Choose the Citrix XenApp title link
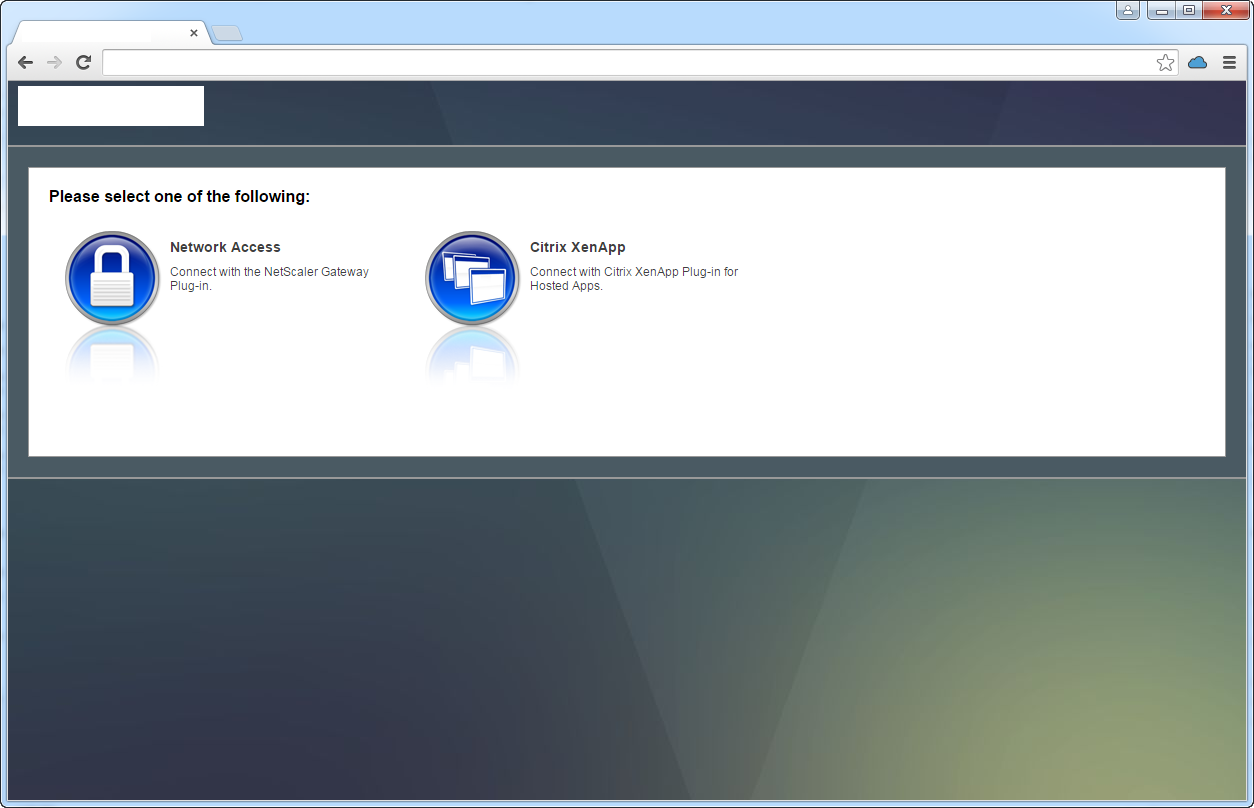1254x808 pixels. (577, 247)
